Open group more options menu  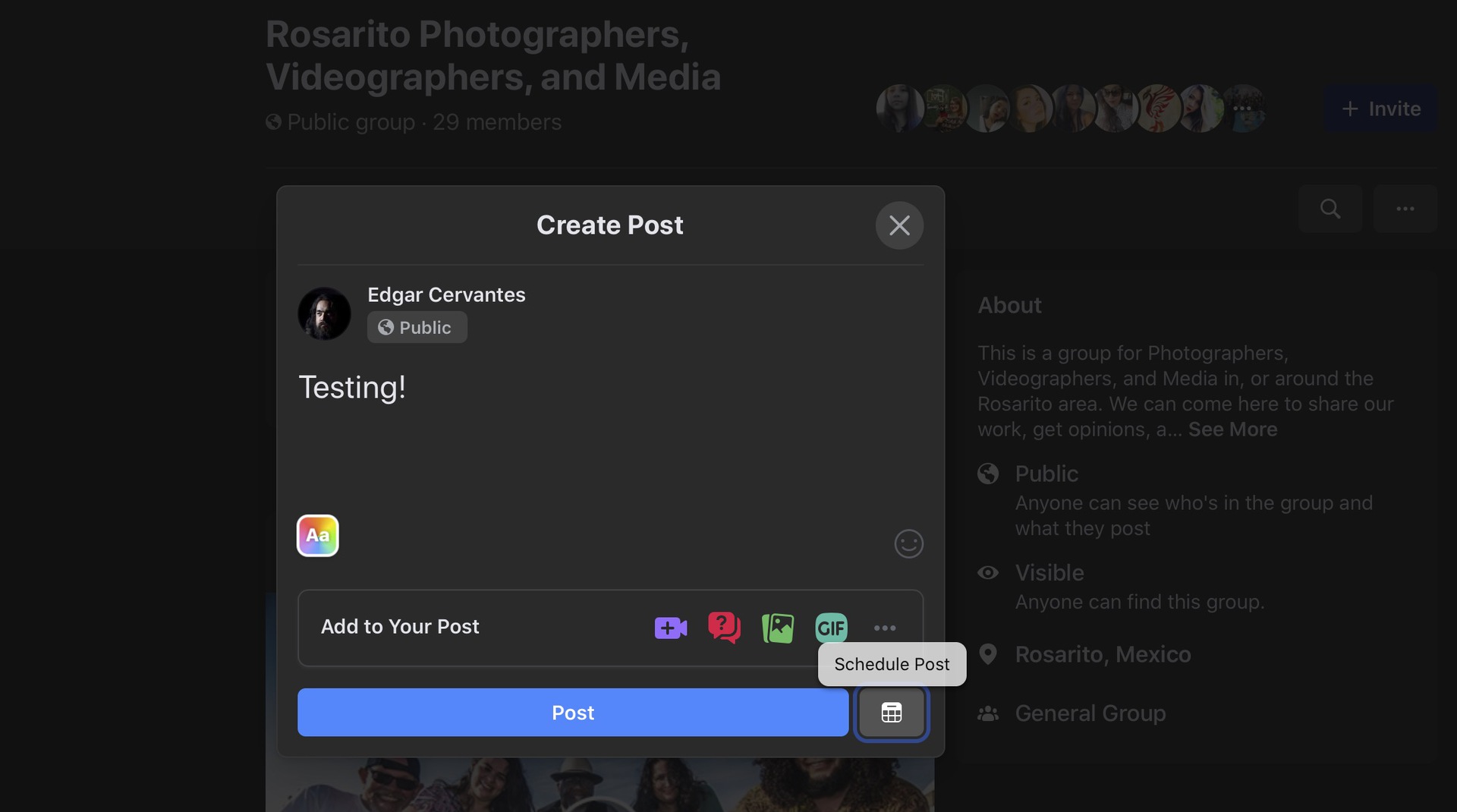click(x=1405, y=209)
